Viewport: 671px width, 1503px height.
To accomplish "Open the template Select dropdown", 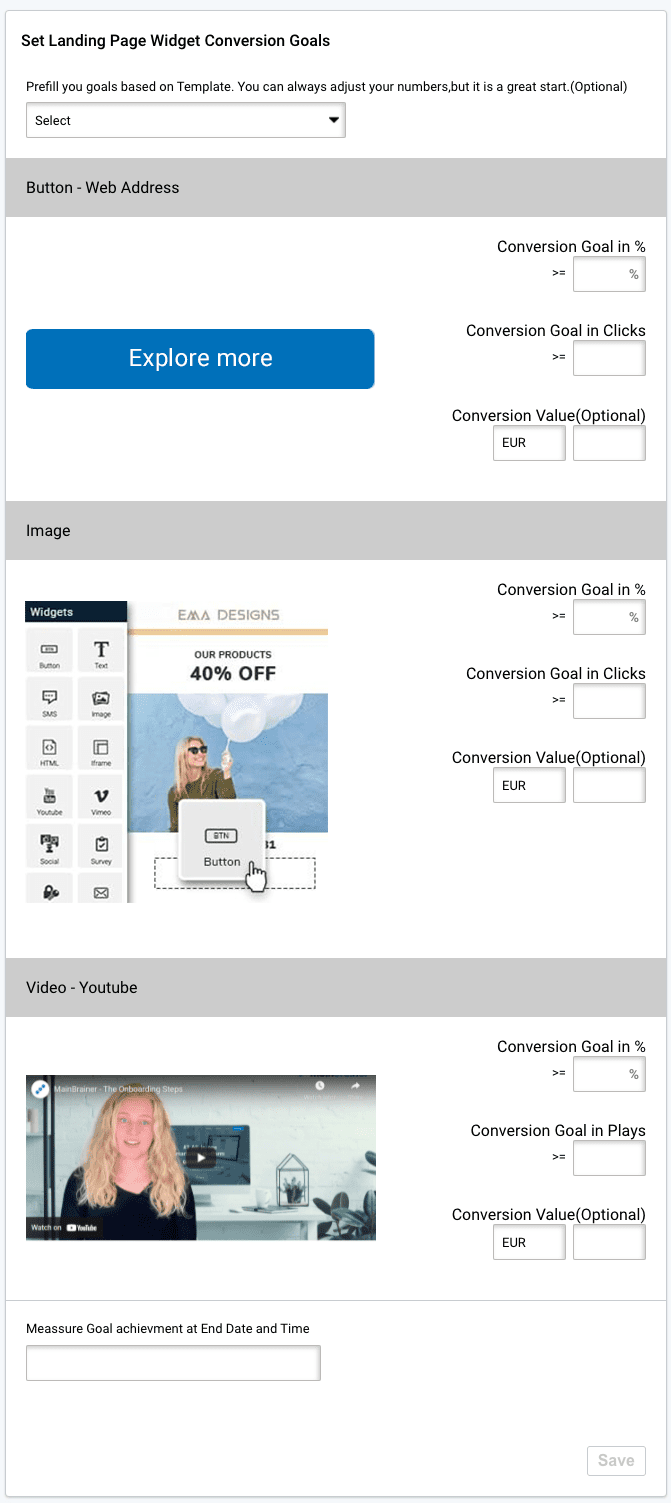I will tap(185, 120).
